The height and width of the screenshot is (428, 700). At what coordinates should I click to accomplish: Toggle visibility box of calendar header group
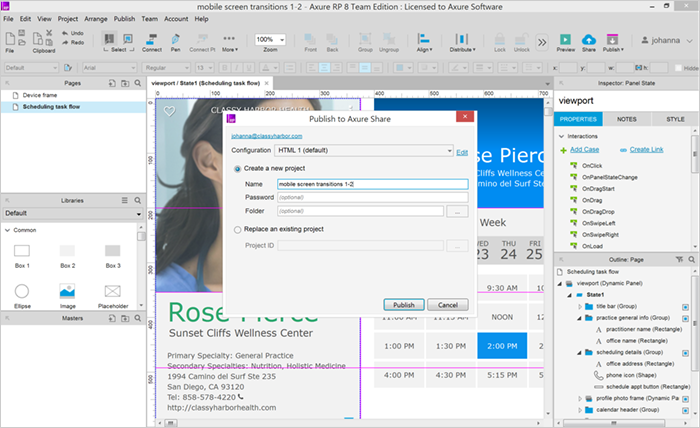point(685,411)
